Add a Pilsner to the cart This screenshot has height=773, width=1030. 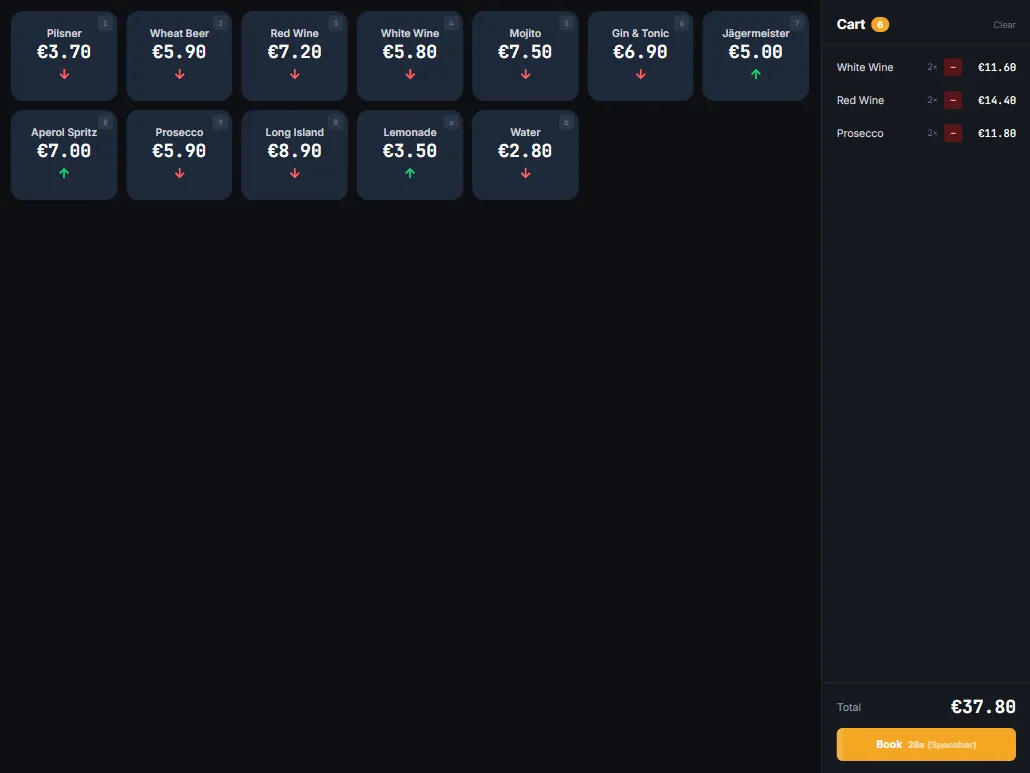click(64, 56)
